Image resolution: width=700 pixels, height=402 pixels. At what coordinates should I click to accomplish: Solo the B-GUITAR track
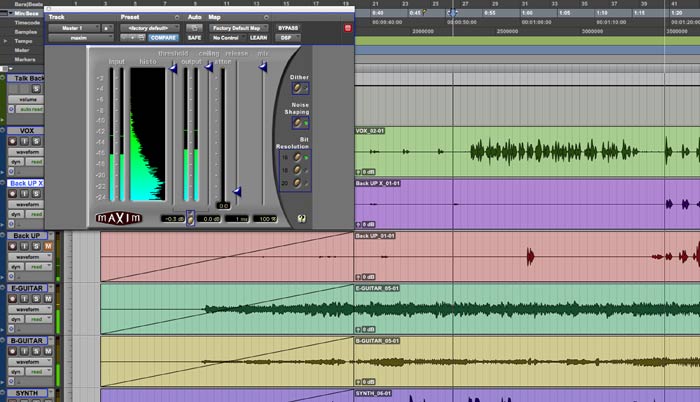point(36,351)
